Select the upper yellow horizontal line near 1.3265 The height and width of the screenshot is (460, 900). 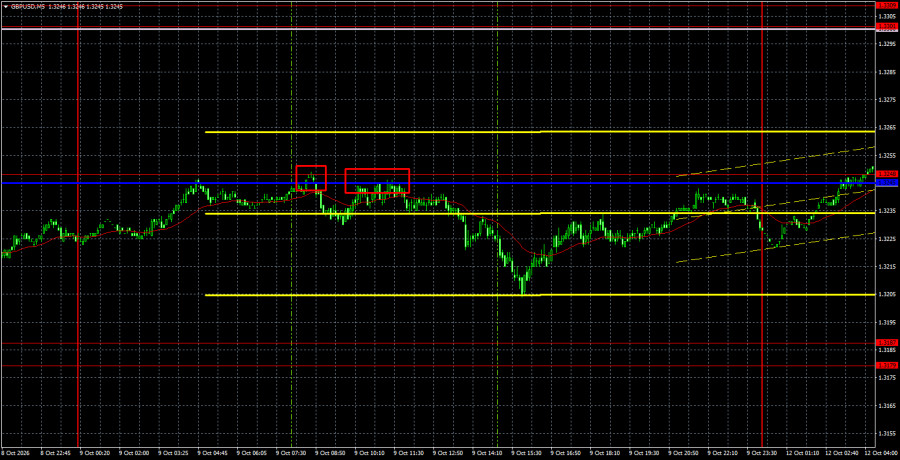540,132
